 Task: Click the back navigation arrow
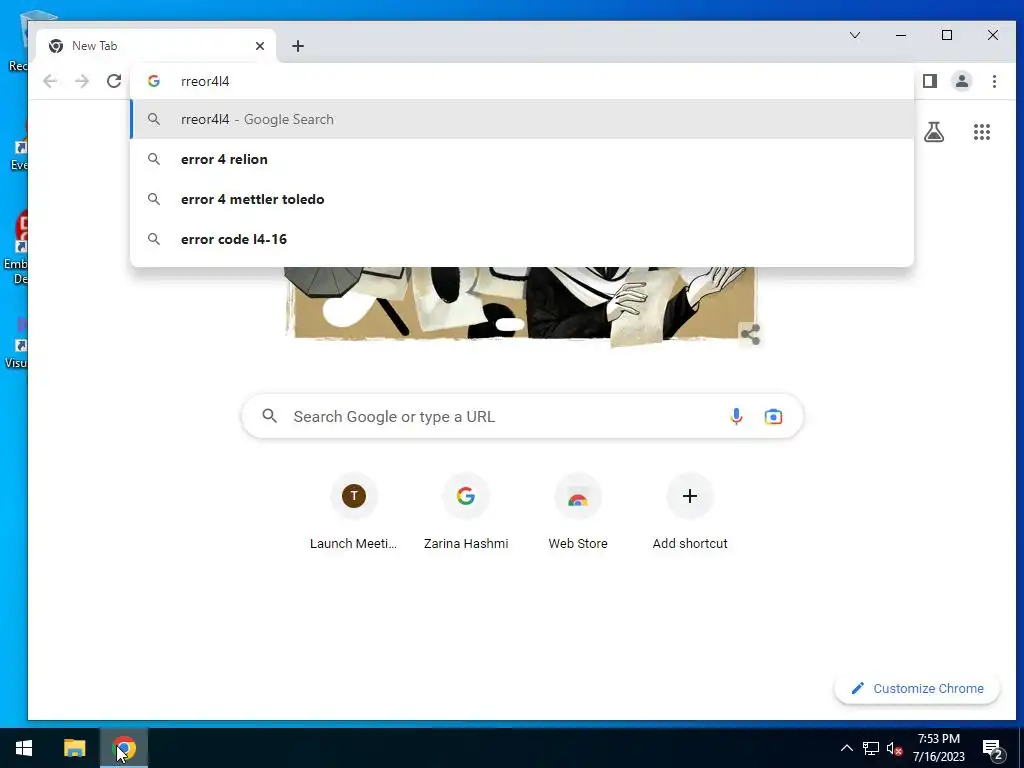[x=50, y=81]
